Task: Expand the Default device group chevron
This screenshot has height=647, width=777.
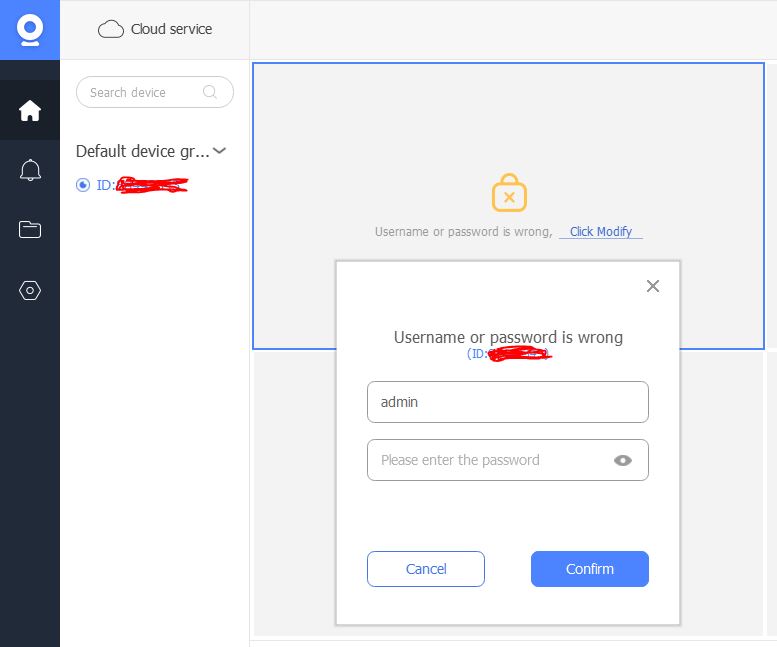Action: [220, 151]
